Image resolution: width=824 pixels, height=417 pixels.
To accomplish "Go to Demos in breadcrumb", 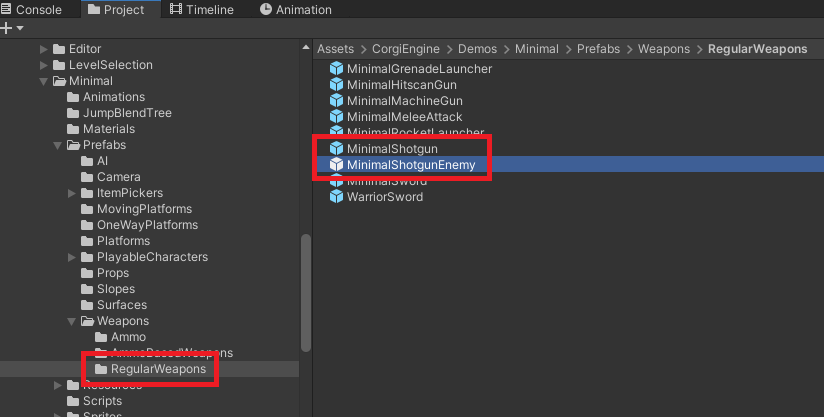I will [477, 49].
